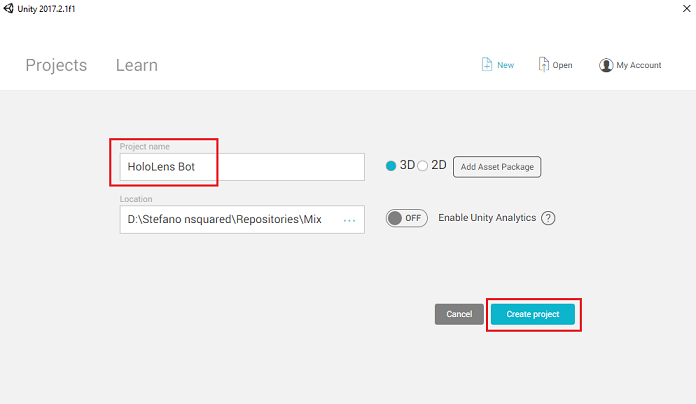The image size is (696, 404).
Task: Click the Unity logo in title bar
Action: pyautogui.click(x=9, y=9)
